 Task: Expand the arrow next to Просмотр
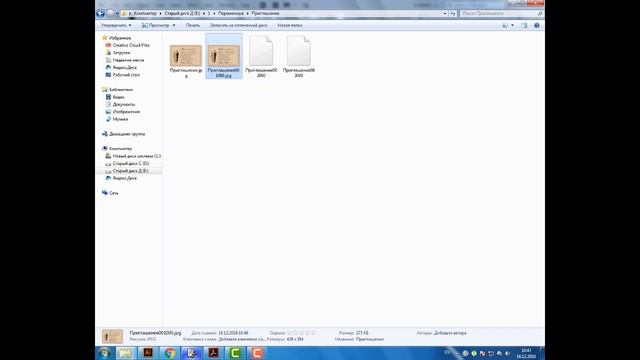point(174,25)
